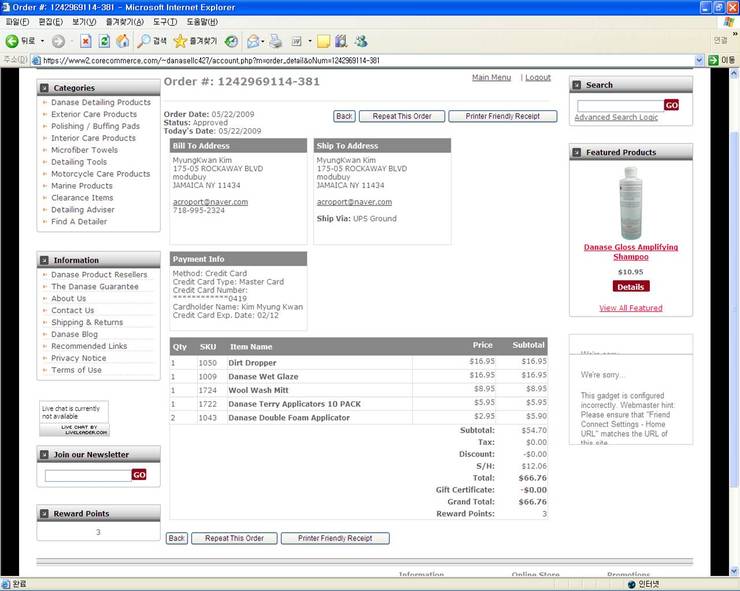
Task: Open the 도구(T) menu
Action: click(x=165, y=22)
